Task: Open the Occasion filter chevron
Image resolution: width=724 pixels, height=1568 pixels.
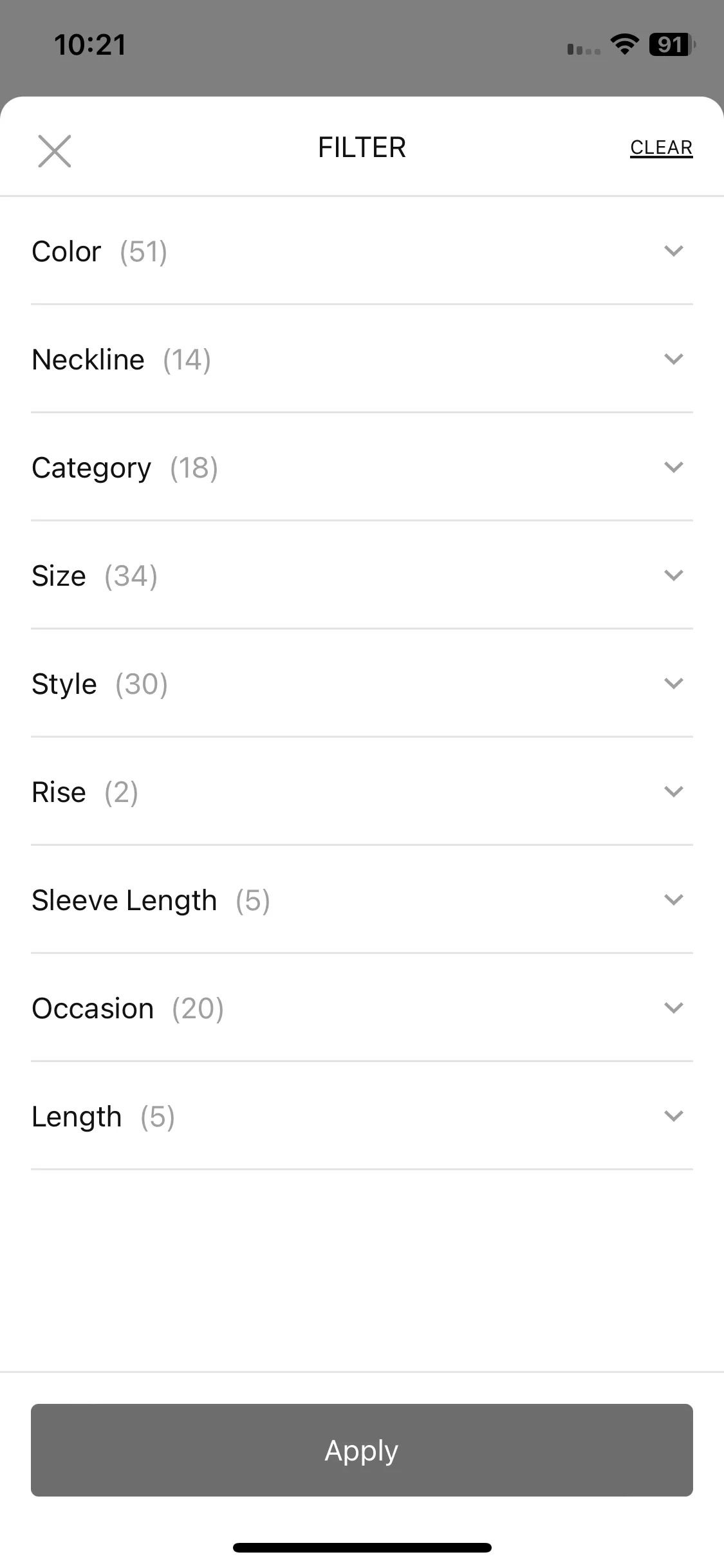Action: tap(673, 1008)
